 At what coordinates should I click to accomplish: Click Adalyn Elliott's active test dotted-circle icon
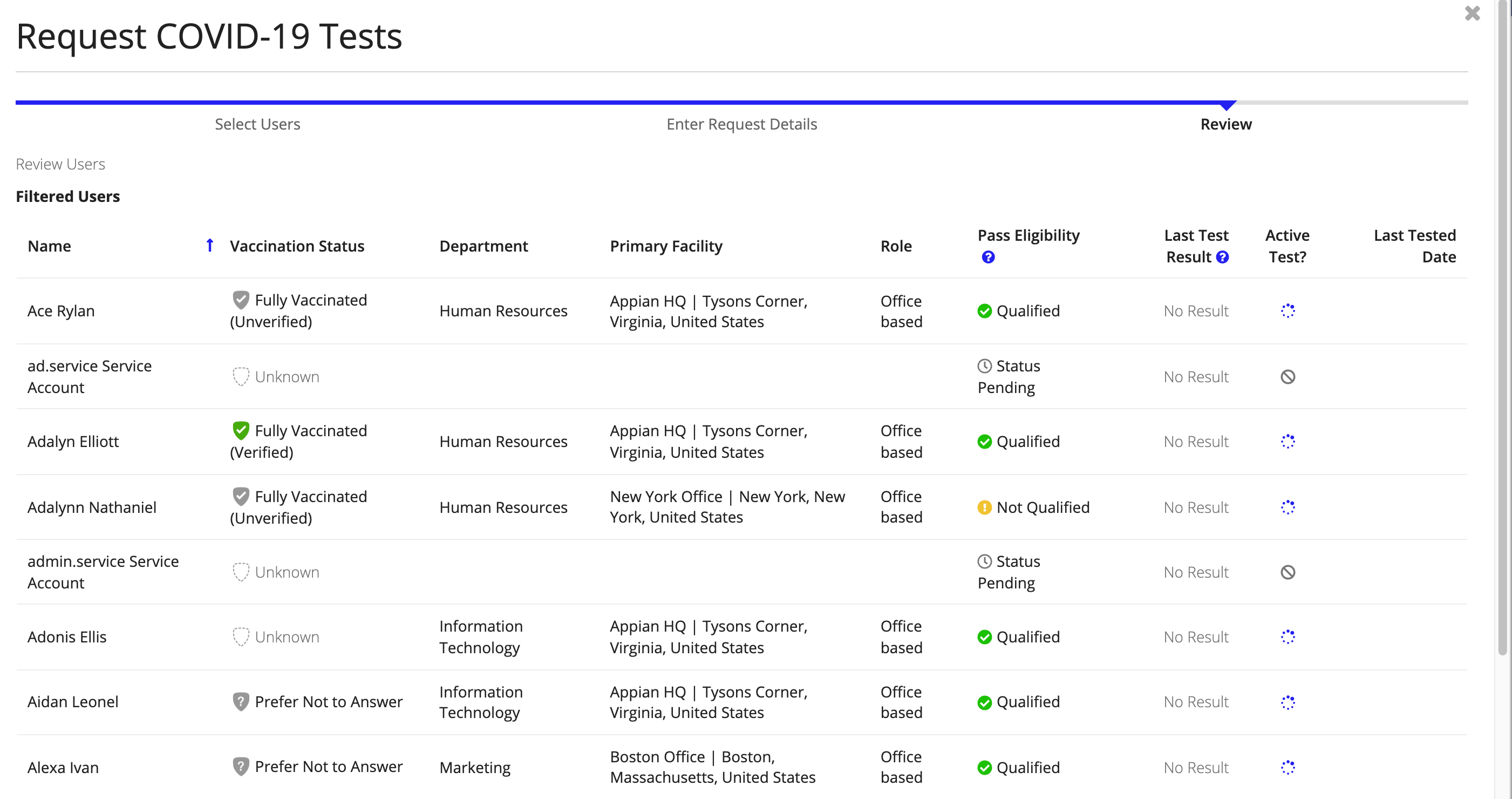point(1287,441)
